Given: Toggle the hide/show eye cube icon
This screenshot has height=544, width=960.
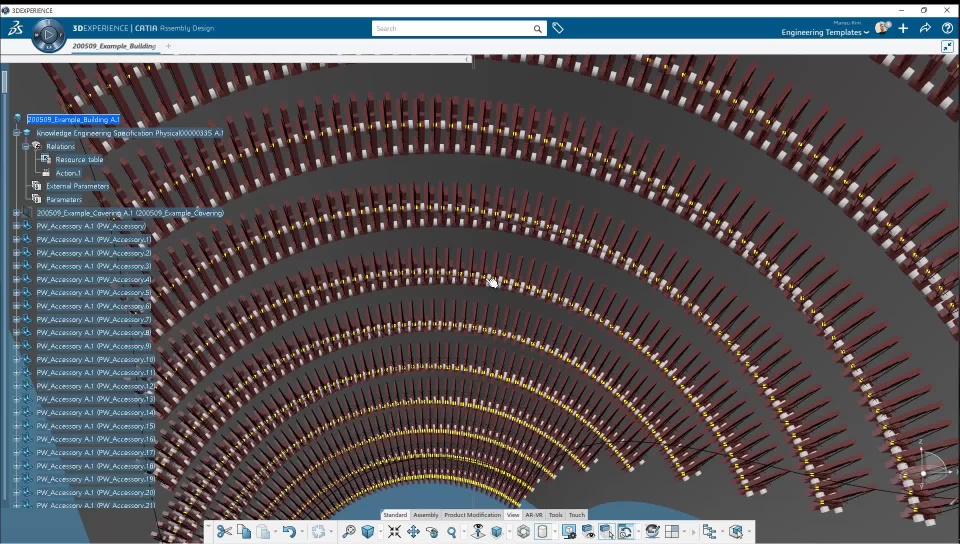Looking at the screenshot, I should pyautogui.click(x=588, y=532).
